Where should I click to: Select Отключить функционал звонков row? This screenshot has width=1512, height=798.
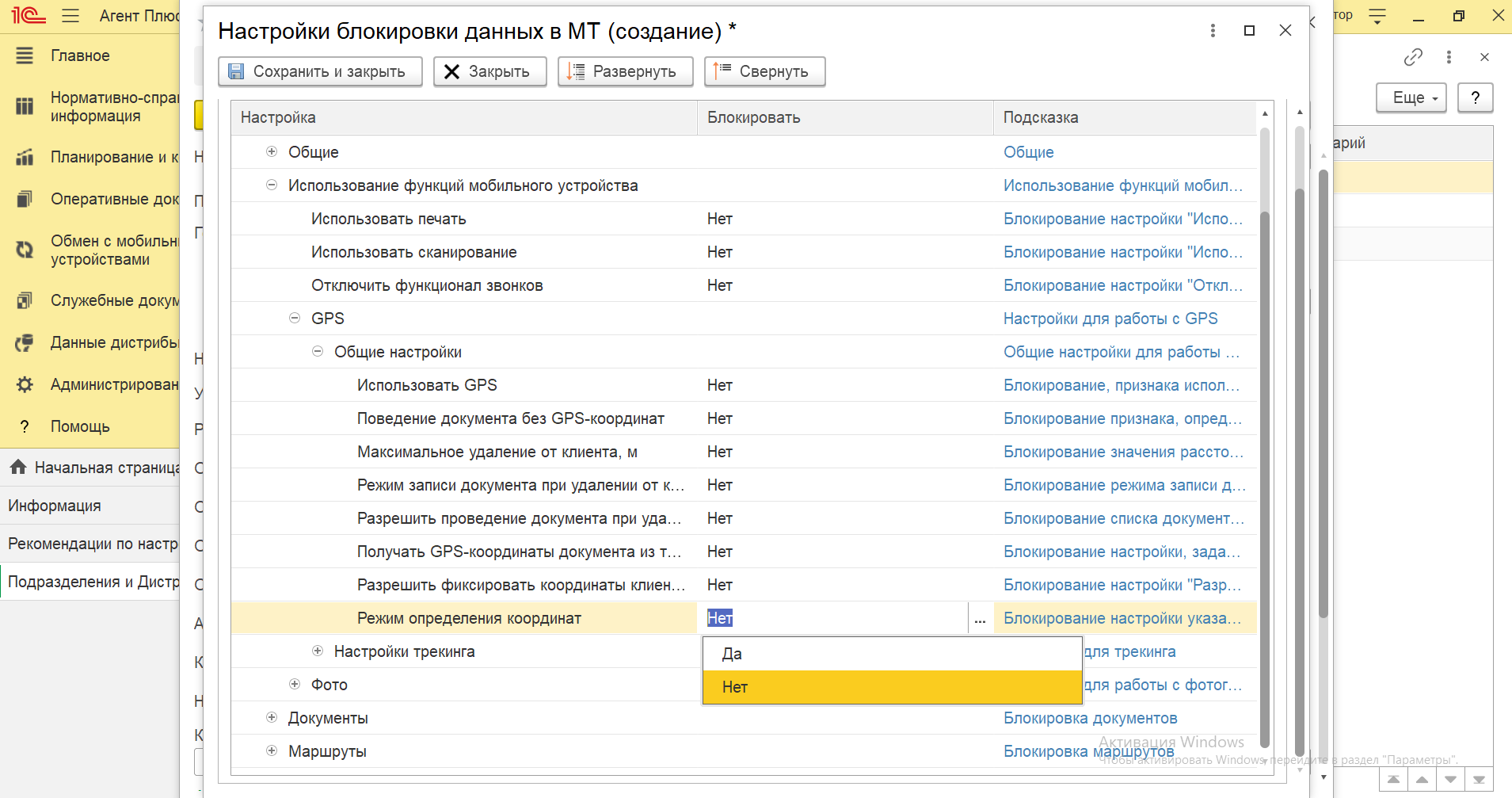point(744,285)
